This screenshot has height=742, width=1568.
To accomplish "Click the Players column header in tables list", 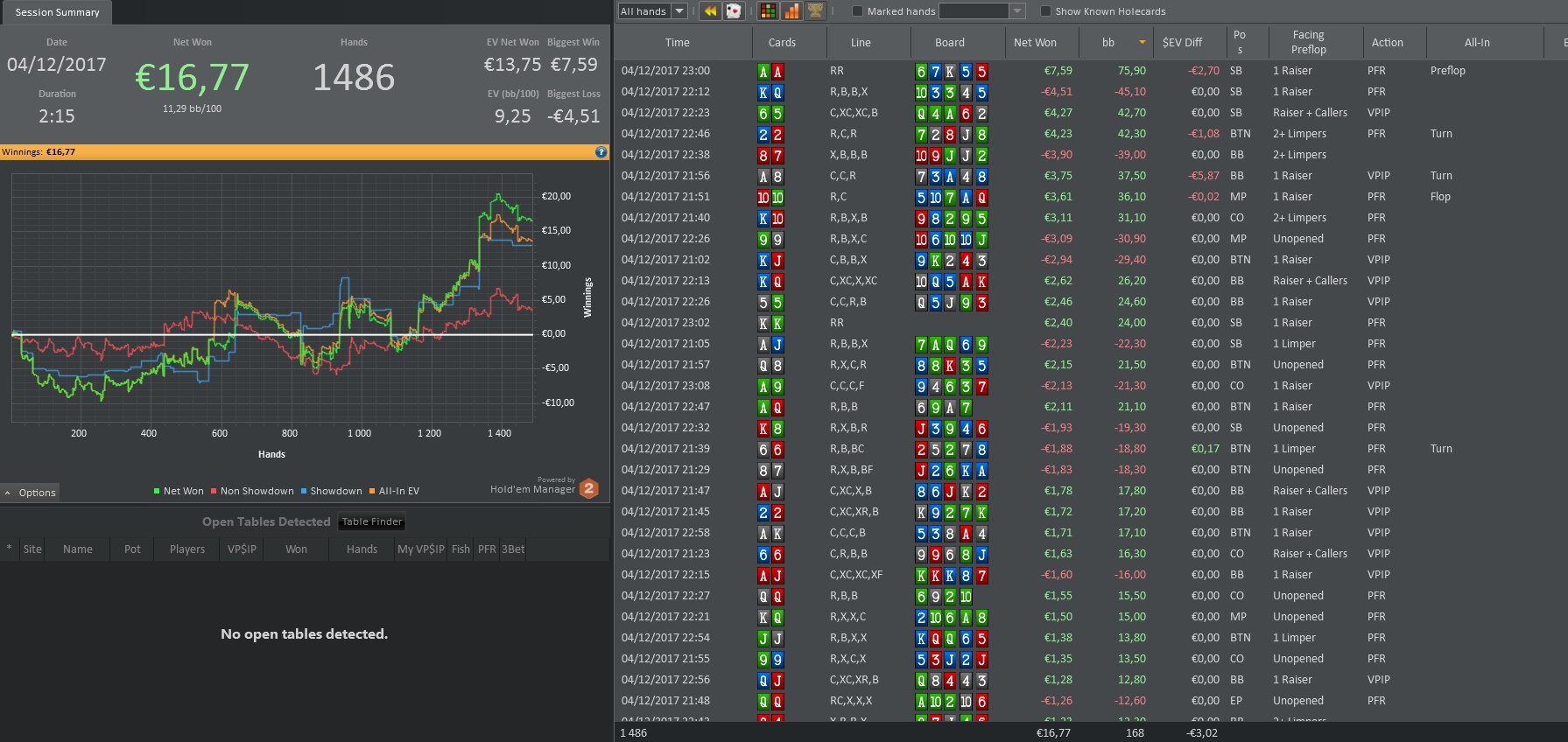I will click(187, 549).
